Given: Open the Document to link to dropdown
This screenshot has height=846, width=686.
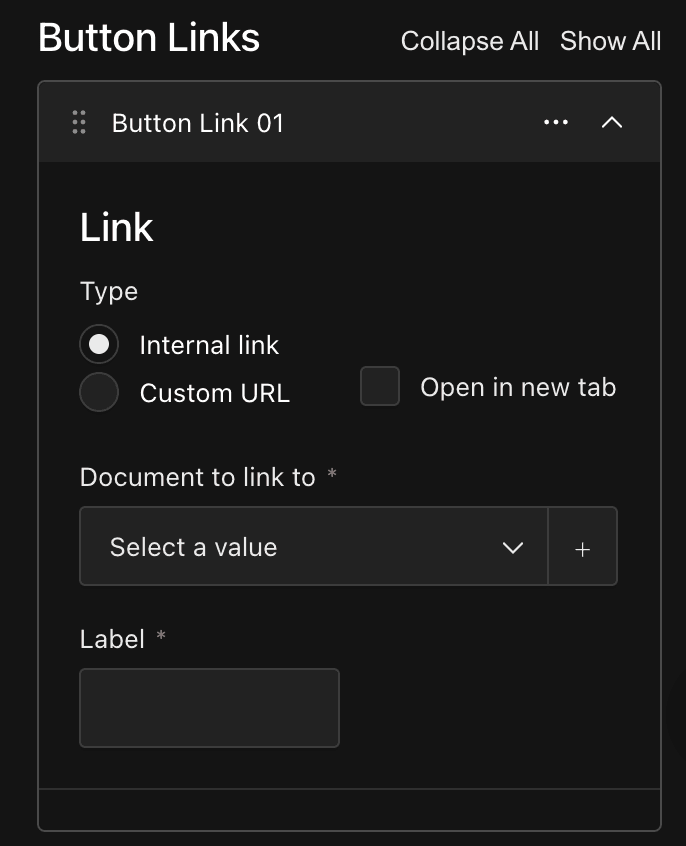Looking at the screenshot, I should (314, 547).
